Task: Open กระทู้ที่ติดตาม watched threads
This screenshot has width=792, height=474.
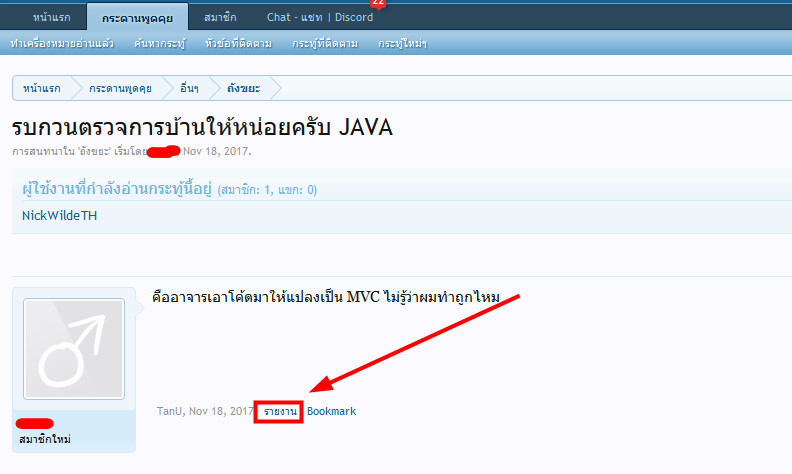Action: coord(325,44)
